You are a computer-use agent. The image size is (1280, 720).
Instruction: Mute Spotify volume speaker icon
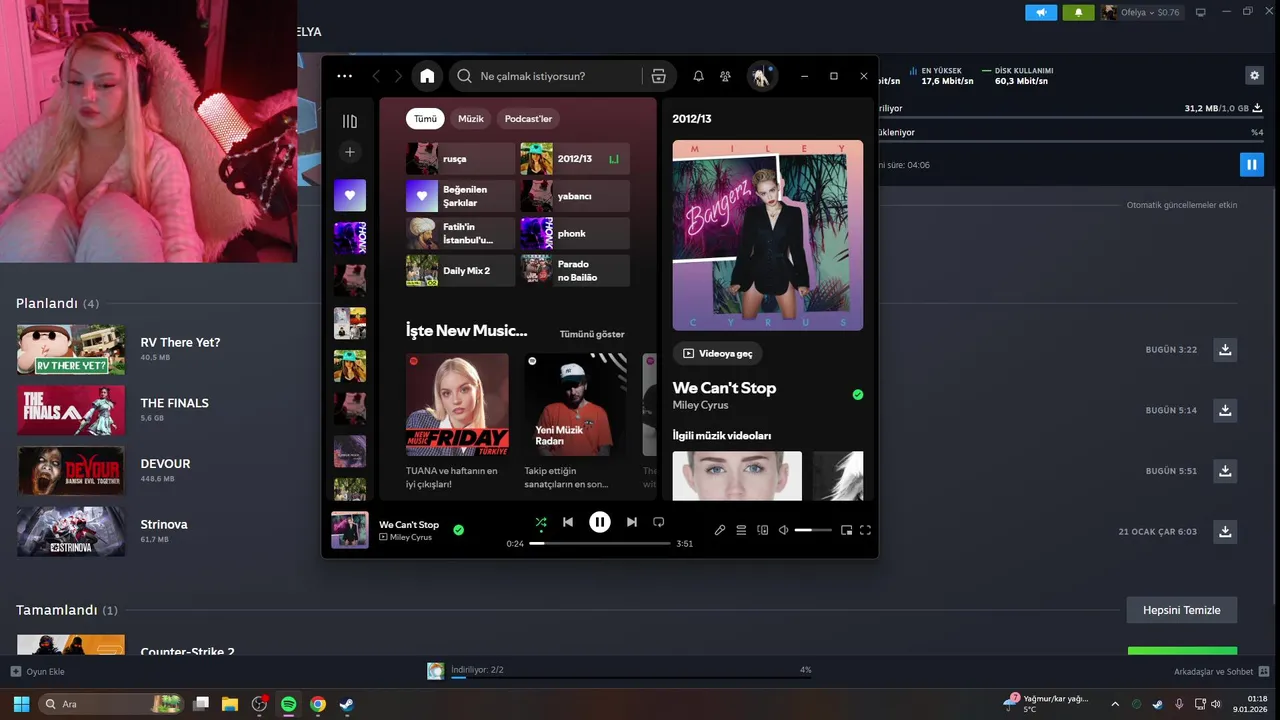pos(784,530)
